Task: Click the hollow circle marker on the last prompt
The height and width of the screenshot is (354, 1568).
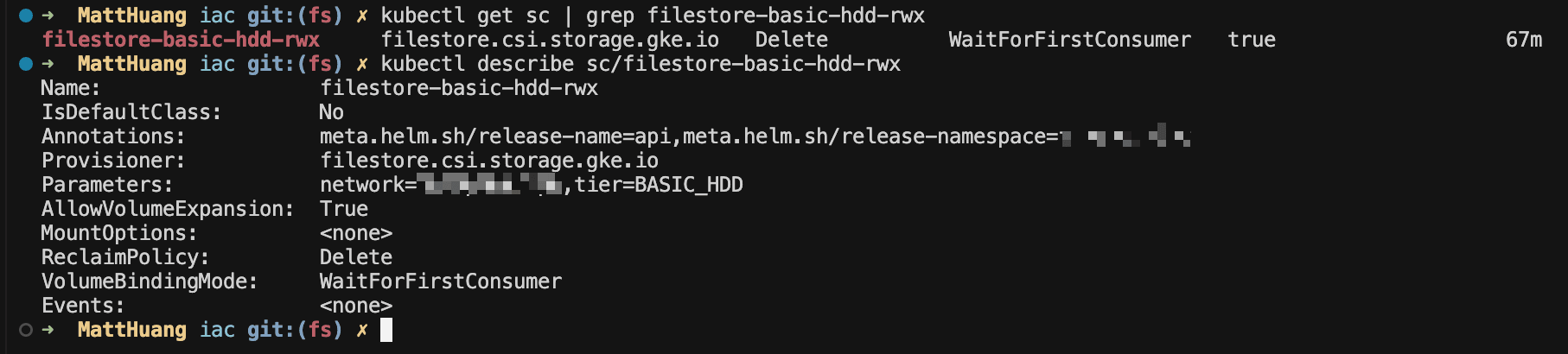Action: coord(26,329)
